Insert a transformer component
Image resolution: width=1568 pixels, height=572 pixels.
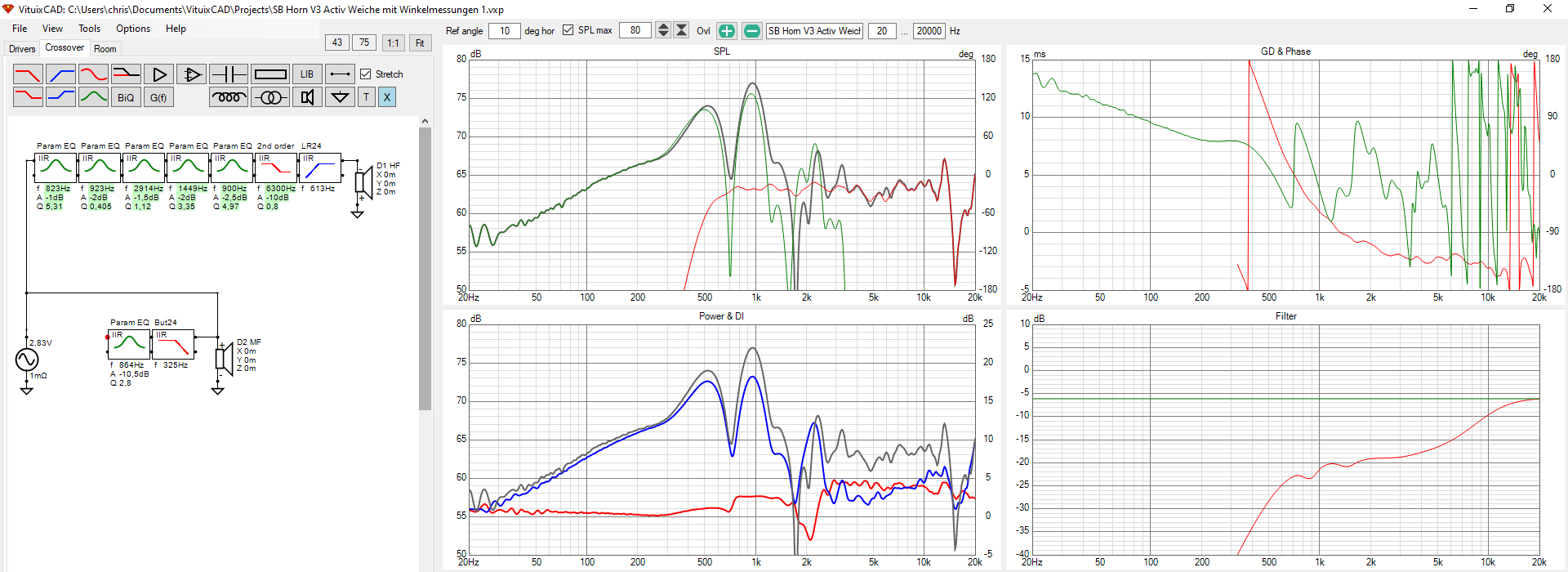click(x=270, y=97)
